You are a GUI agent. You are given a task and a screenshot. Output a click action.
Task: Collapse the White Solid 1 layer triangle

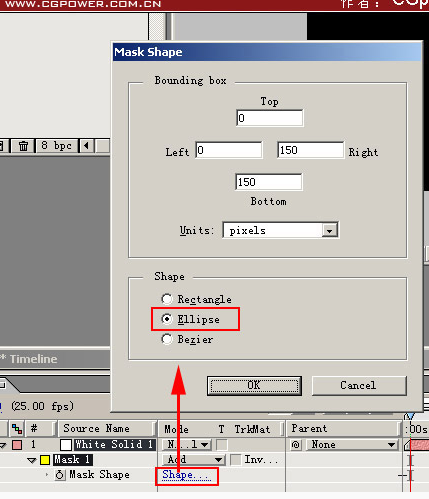[3, 445]
